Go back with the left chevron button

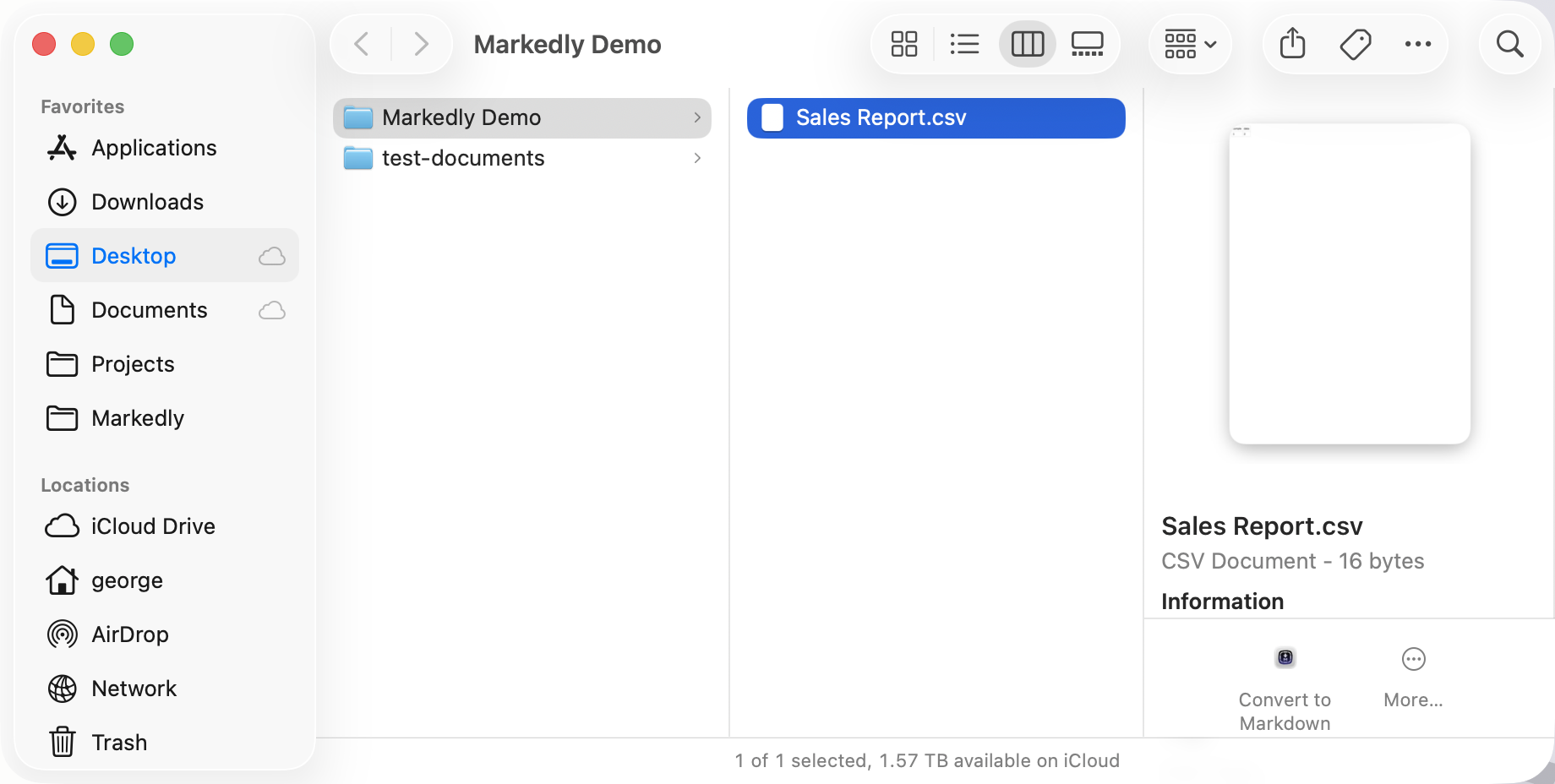tap(362, 44)
